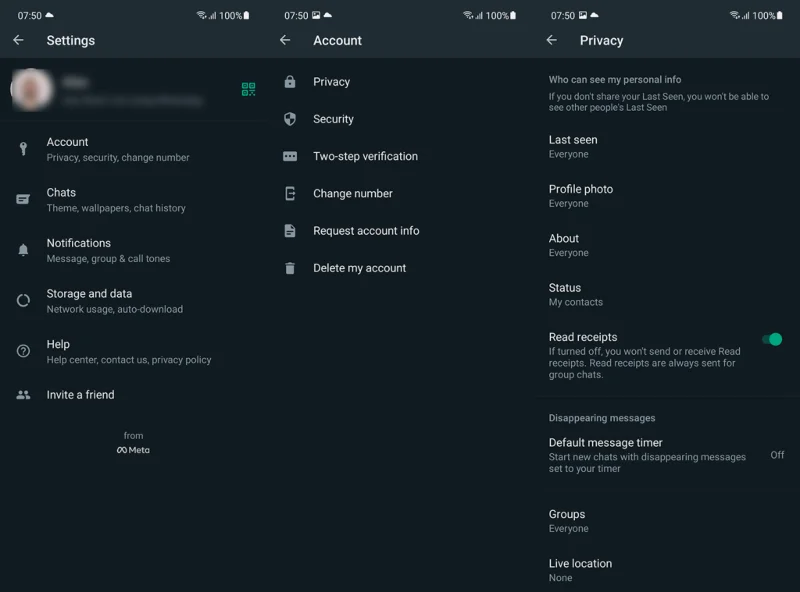The width and height of the screenshot is (800, 592).
Task: Tap 'Network usage, auto-download' subtitle
Action: pos(114,309)
